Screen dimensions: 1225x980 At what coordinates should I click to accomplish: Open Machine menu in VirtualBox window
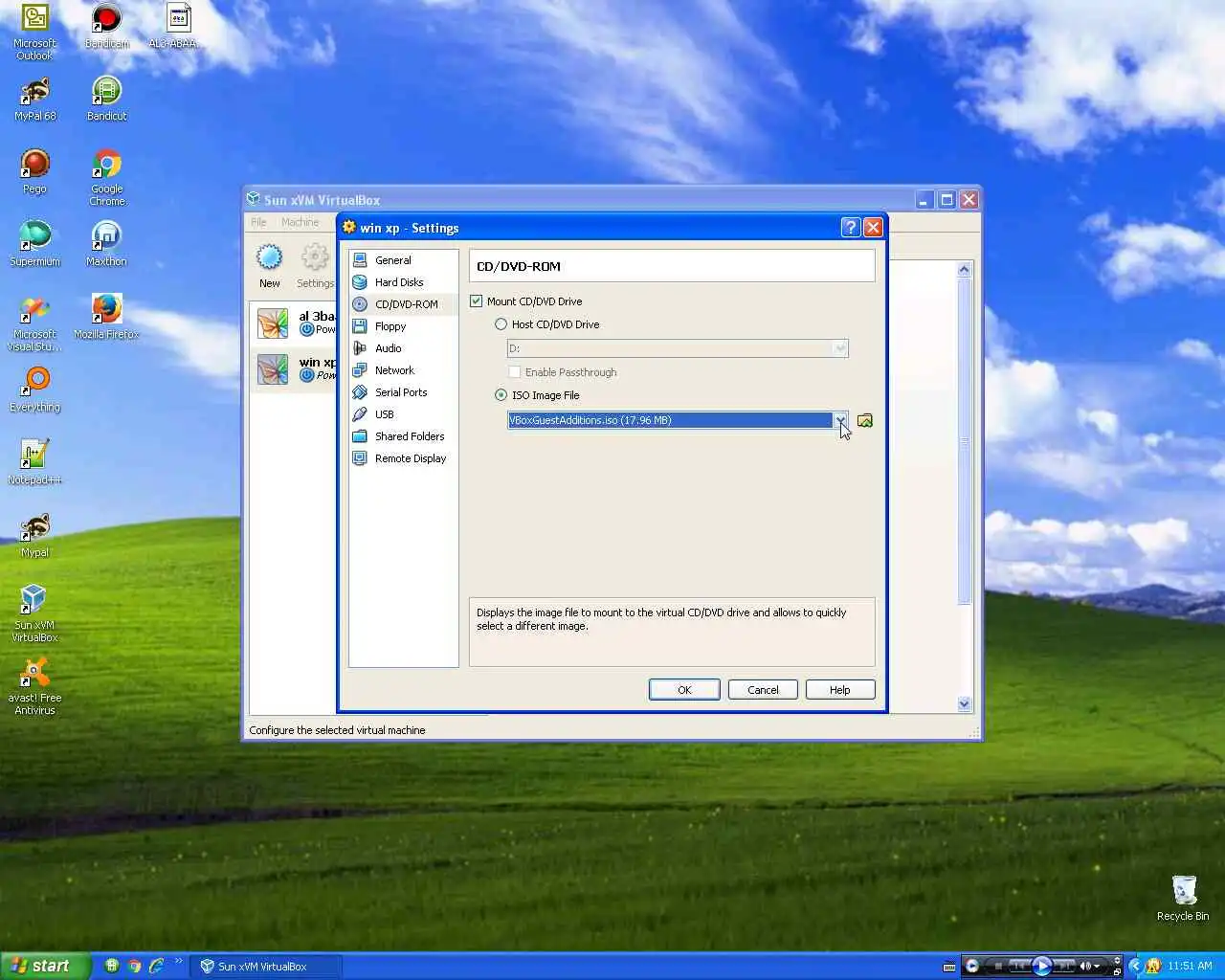coord(300,222)
